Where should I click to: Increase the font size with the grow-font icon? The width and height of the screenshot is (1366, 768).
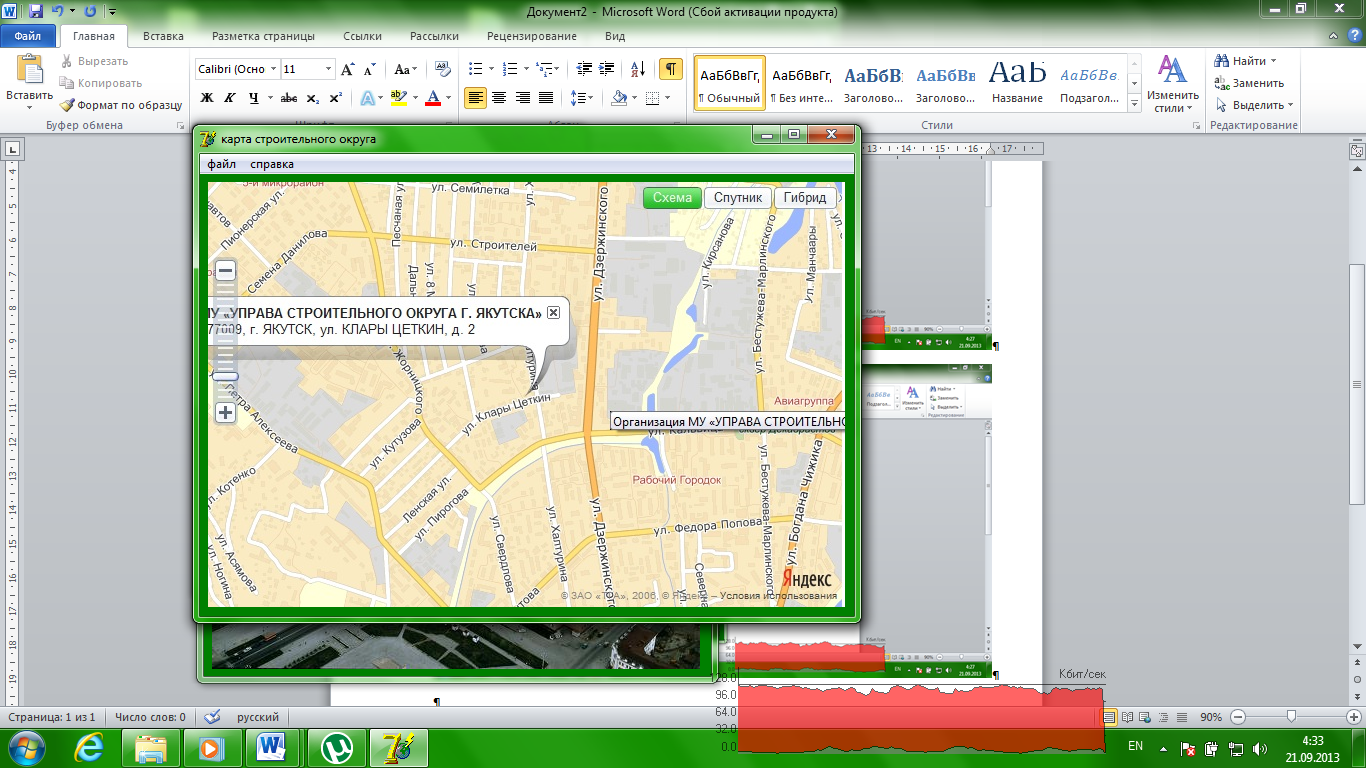click(x=348, y=69)
